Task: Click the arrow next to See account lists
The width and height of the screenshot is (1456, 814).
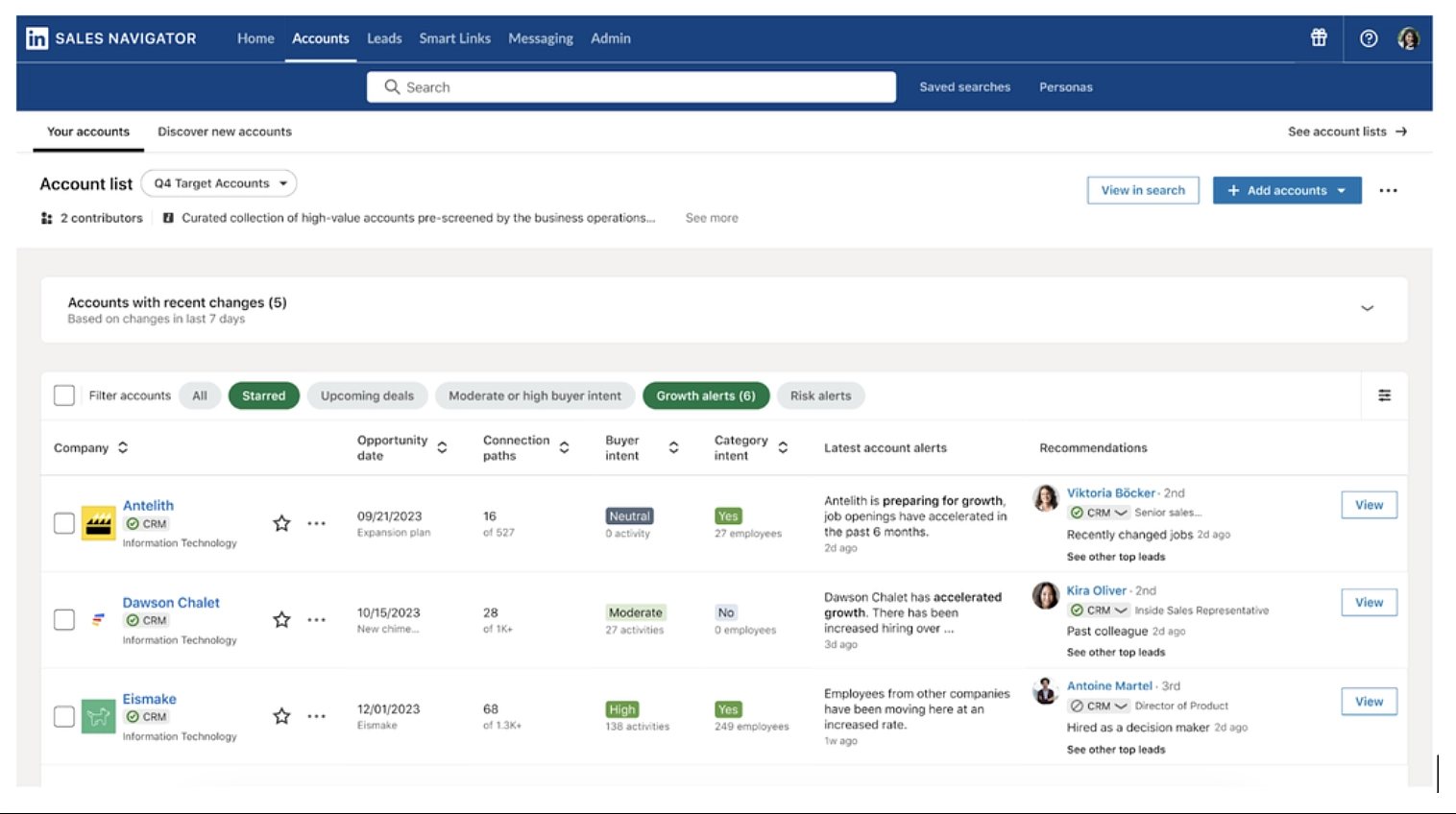Action: click(x=1401, y=132)
